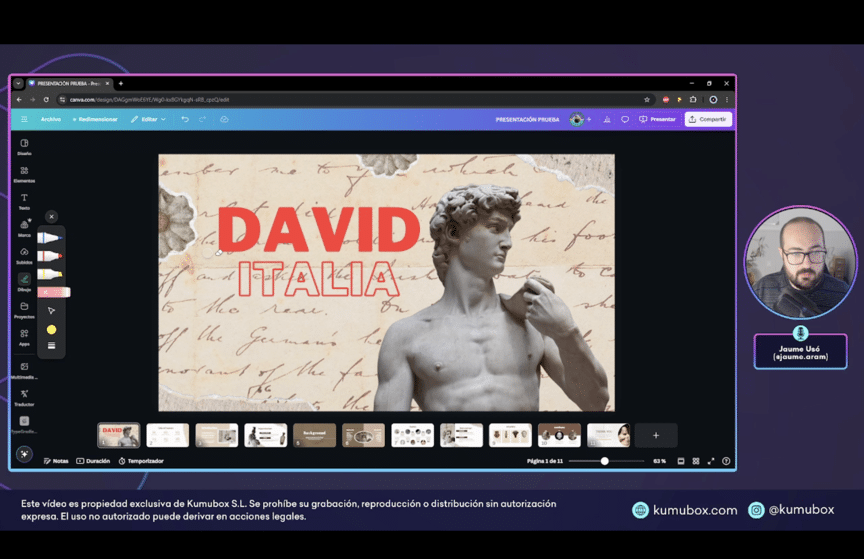Toggle the Notas panel
Image resolution: width=864 pixels, height=559 pixels.
click(x=56, y=461)
